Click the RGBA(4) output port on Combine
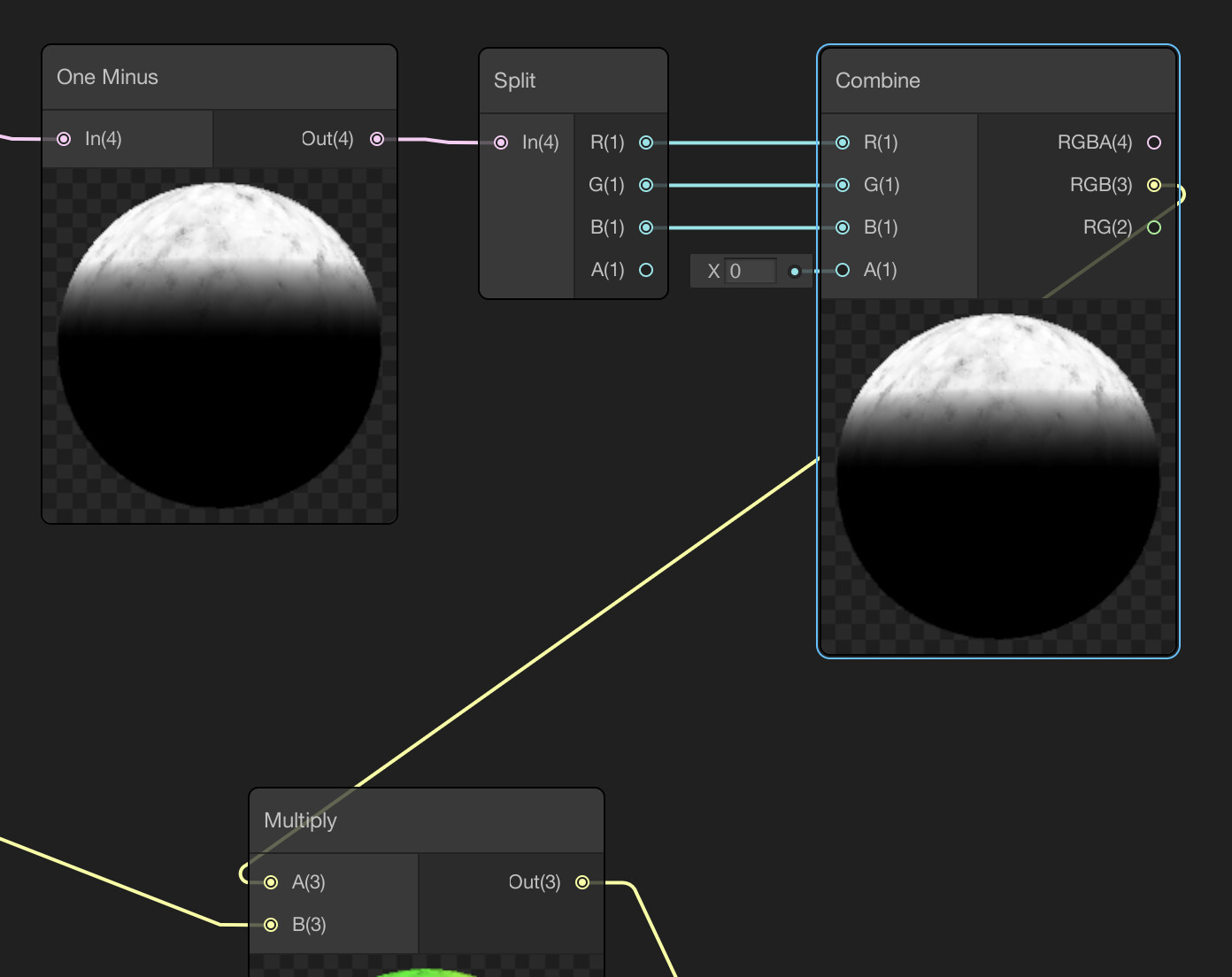Viewport: 1232px width, 977px height. point(1154,142)
